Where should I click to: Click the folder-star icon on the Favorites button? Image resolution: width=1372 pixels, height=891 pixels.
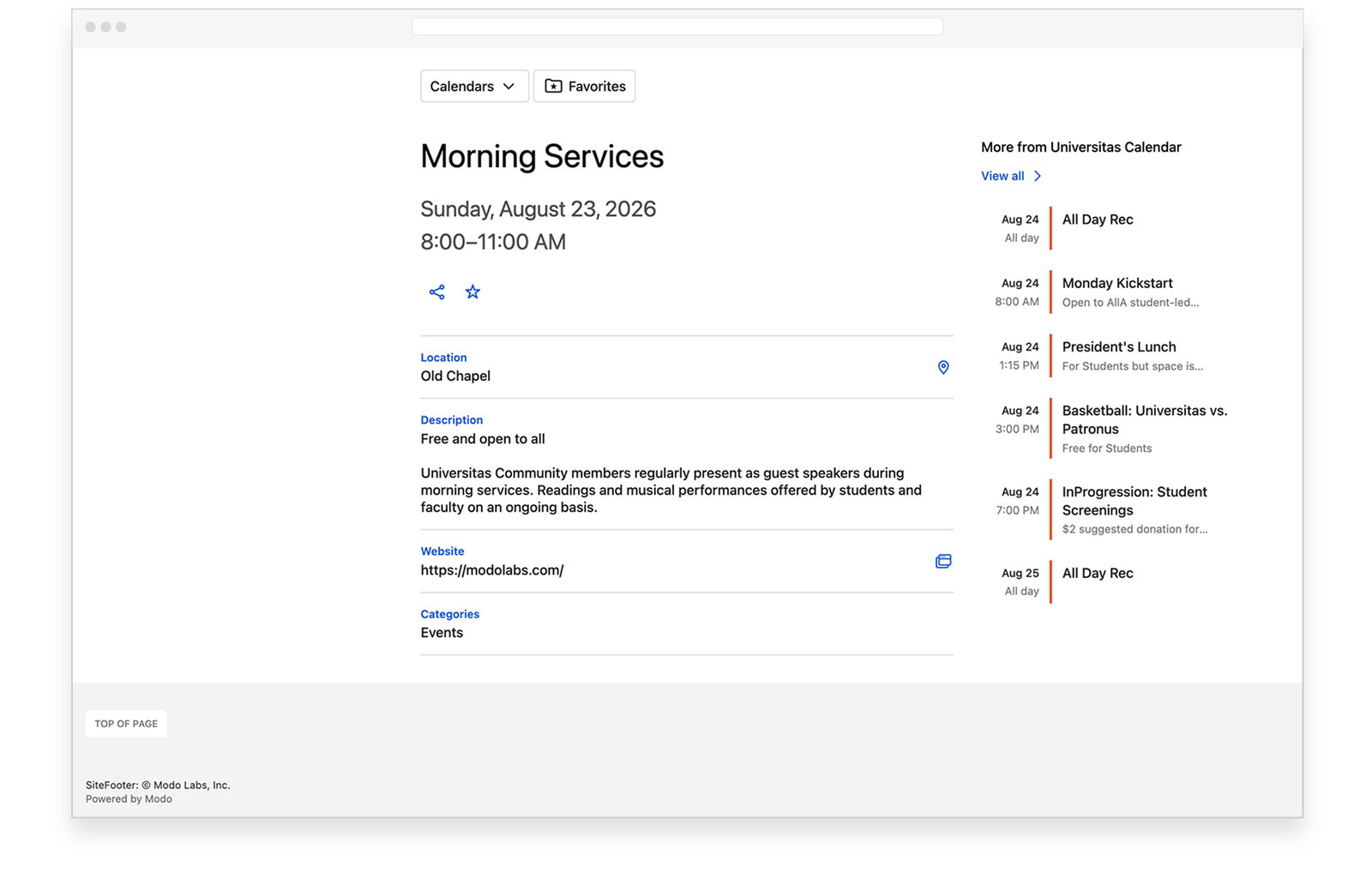tap(554, 86)
